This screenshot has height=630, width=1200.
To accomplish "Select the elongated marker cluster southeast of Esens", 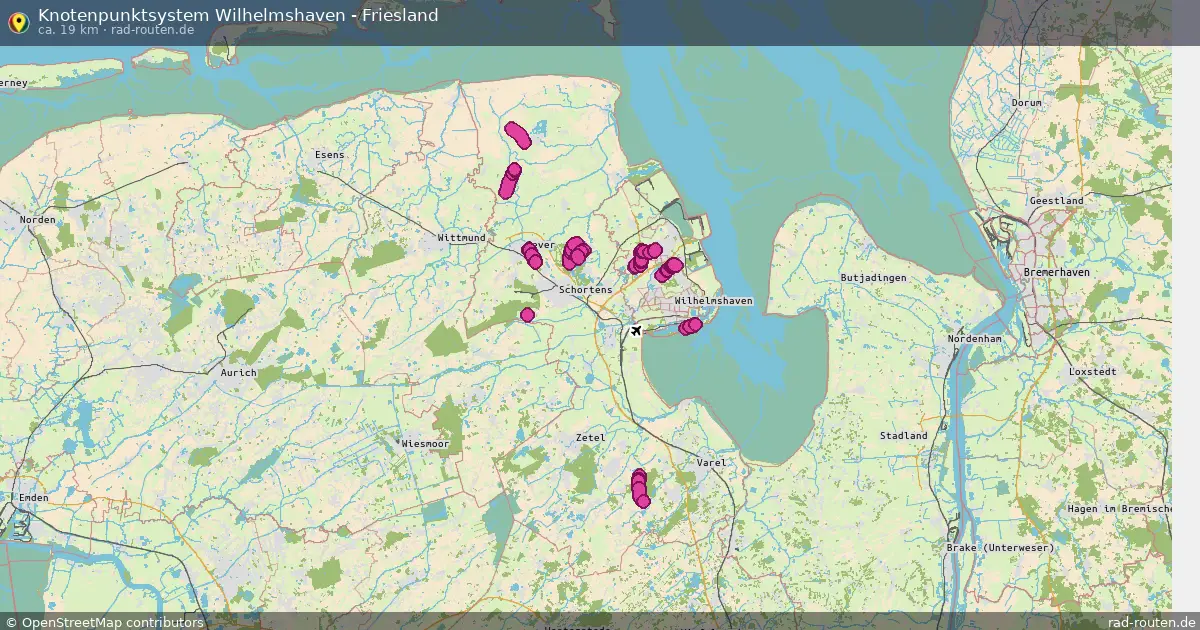I will [x=510, y=181].
